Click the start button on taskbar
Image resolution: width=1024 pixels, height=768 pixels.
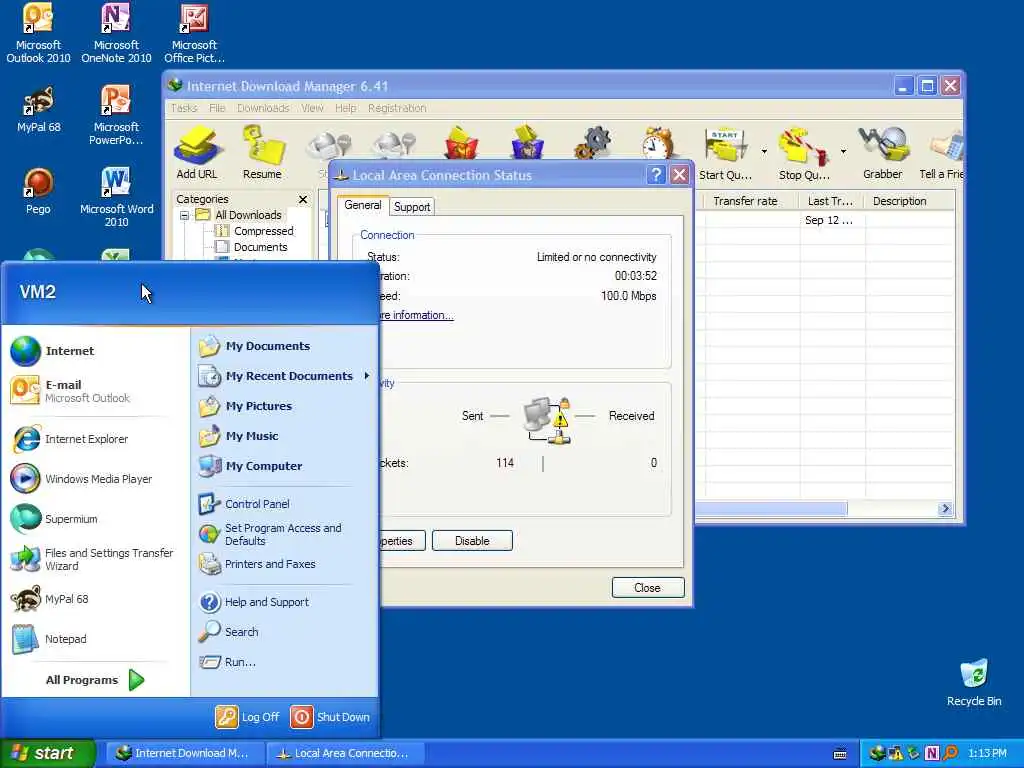click(x=48, y=753)
